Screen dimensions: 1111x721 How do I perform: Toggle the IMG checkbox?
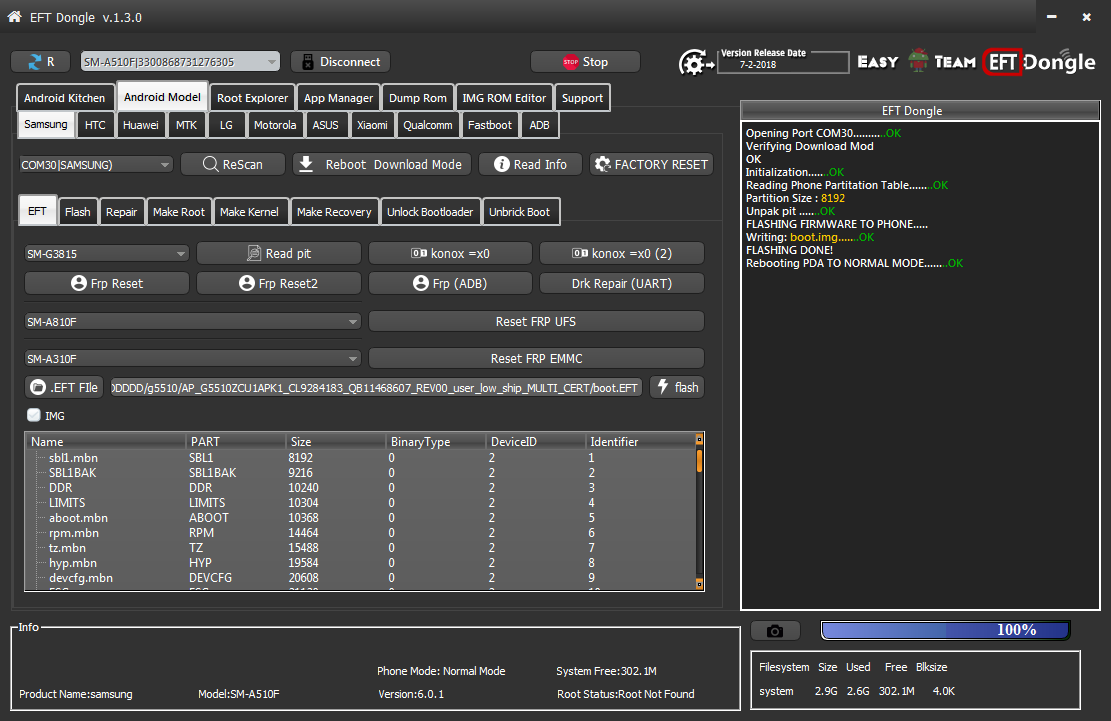(x=33, y=415)
